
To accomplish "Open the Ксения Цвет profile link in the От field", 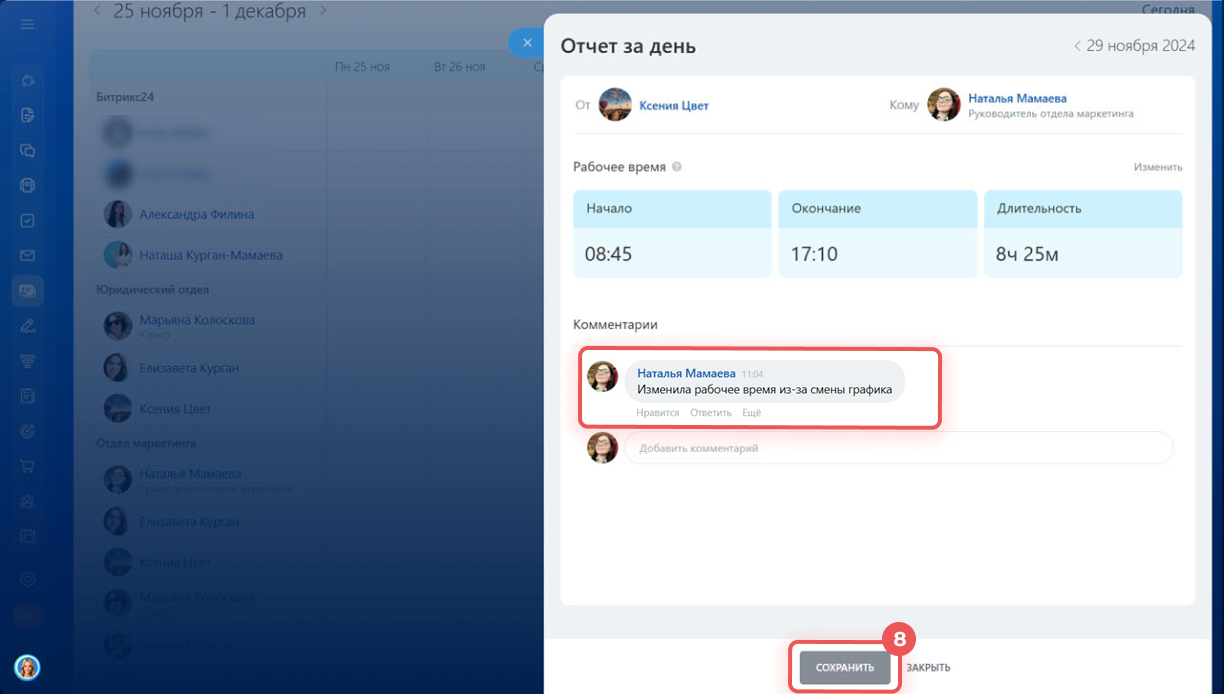I will (673, 105).
